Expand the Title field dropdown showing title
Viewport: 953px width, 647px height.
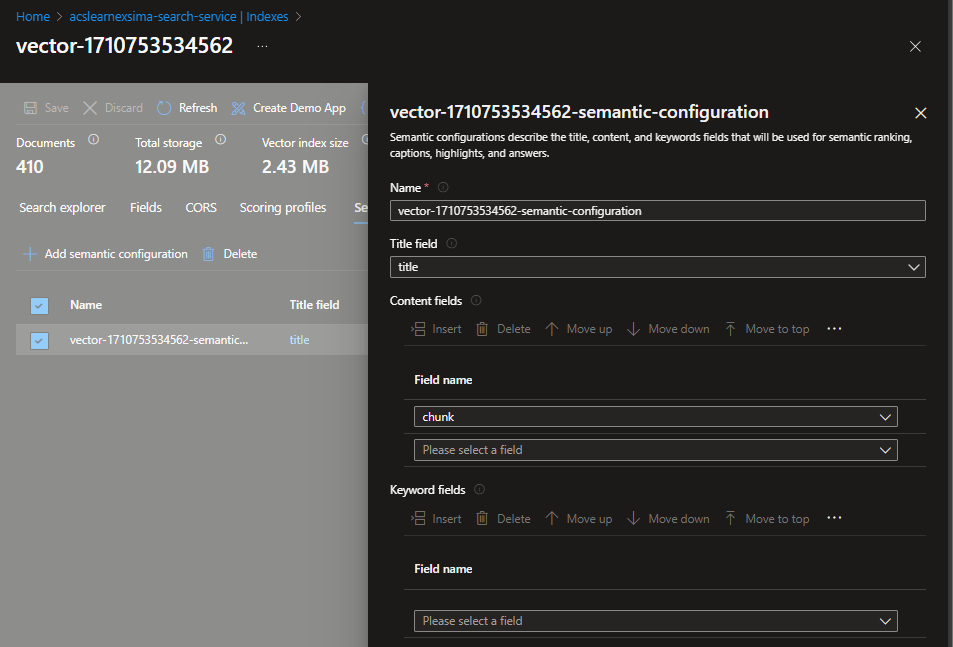pos(658,267)
